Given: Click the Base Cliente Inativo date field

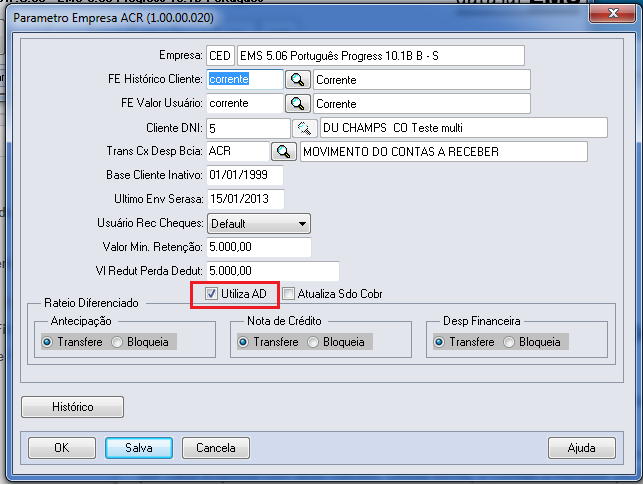Looking at the screenshot, I should 245,175.
